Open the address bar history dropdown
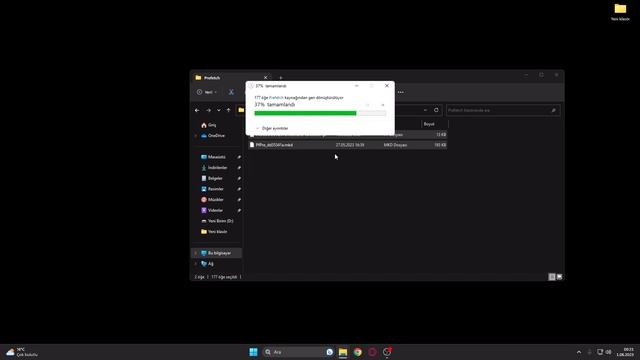 point(425,110)
